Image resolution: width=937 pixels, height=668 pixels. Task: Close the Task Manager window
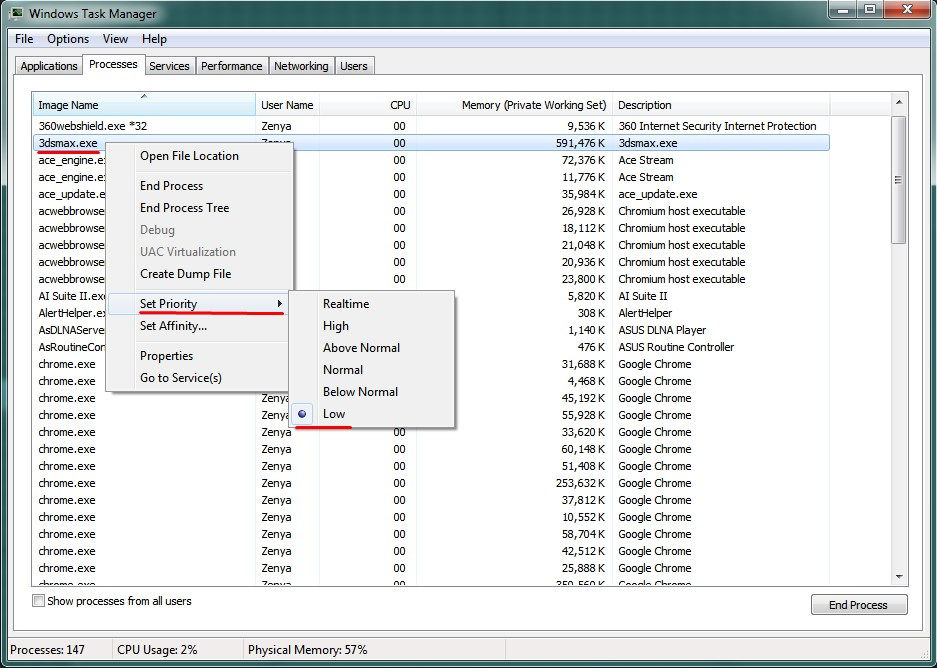coord(907,9)
